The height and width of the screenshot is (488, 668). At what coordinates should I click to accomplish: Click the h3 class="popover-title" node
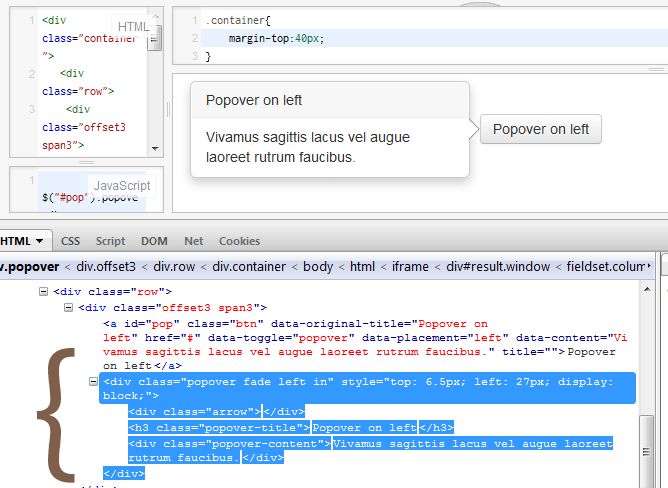point(291,427)
